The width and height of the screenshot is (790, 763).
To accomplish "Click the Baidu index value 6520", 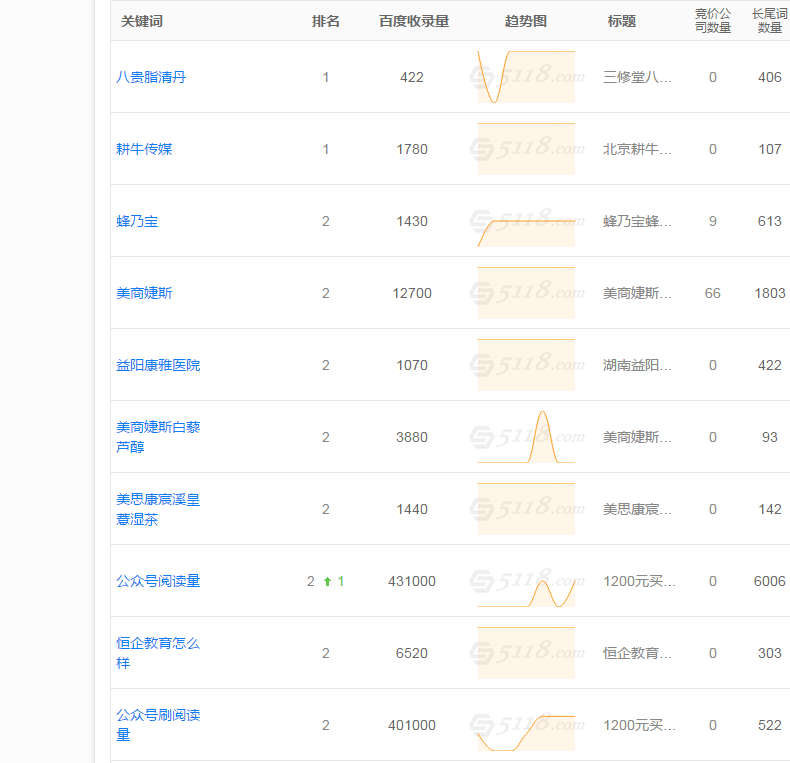I will (x=412, y=653).
